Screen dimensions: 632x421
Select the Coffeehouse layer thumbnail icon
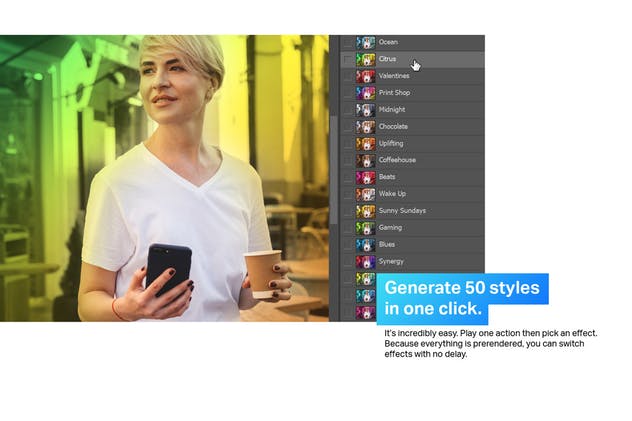click(366, 160)
